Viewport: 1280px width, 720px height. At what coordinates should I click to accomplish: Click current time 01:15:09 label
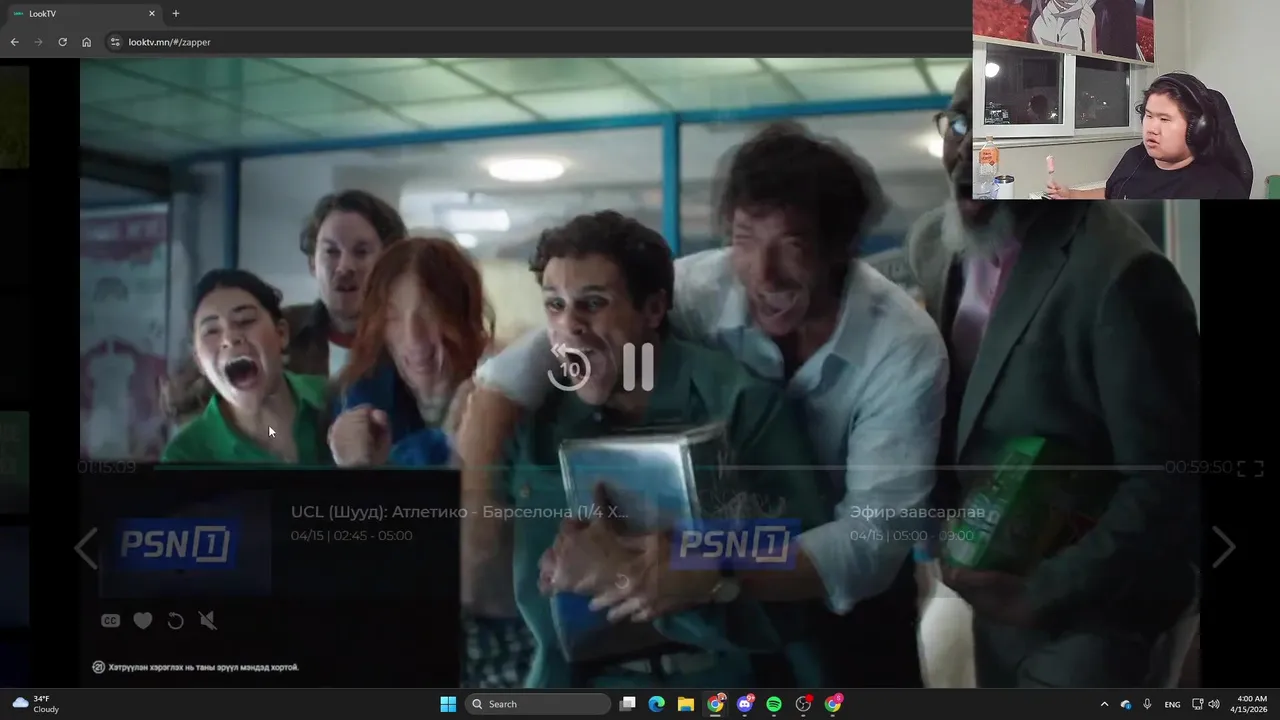107,467
